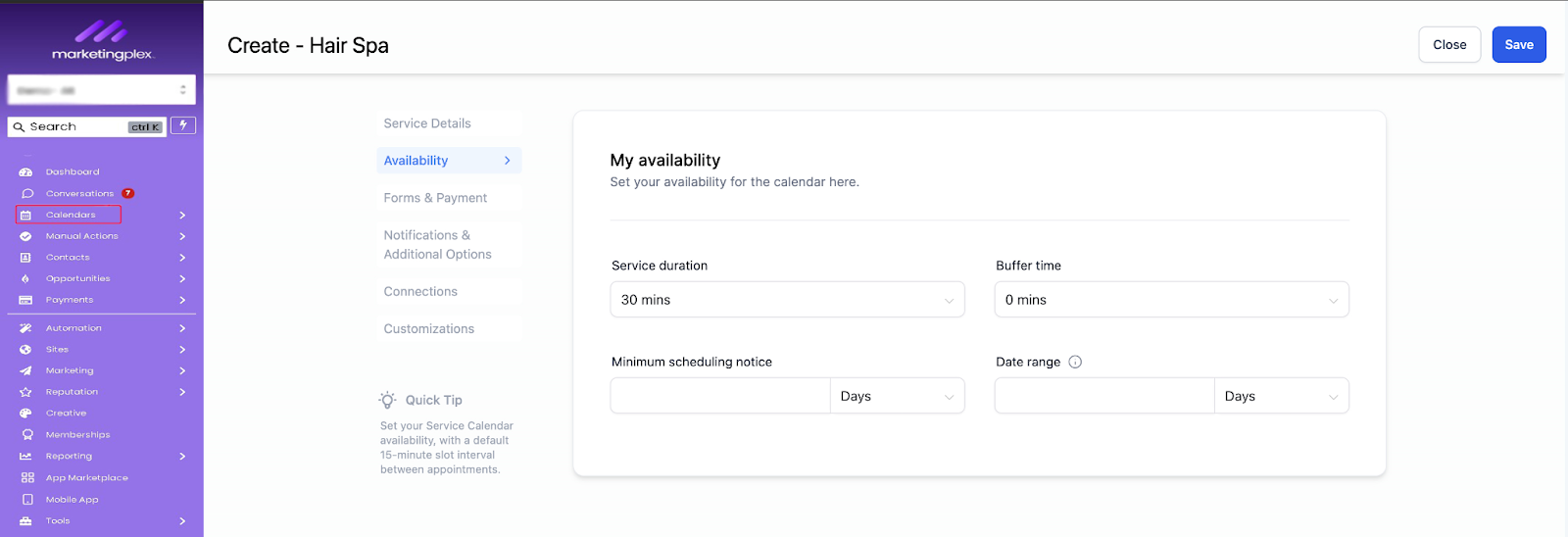Open the Buffer time 0 mins dropdown

click(1171, 300)
